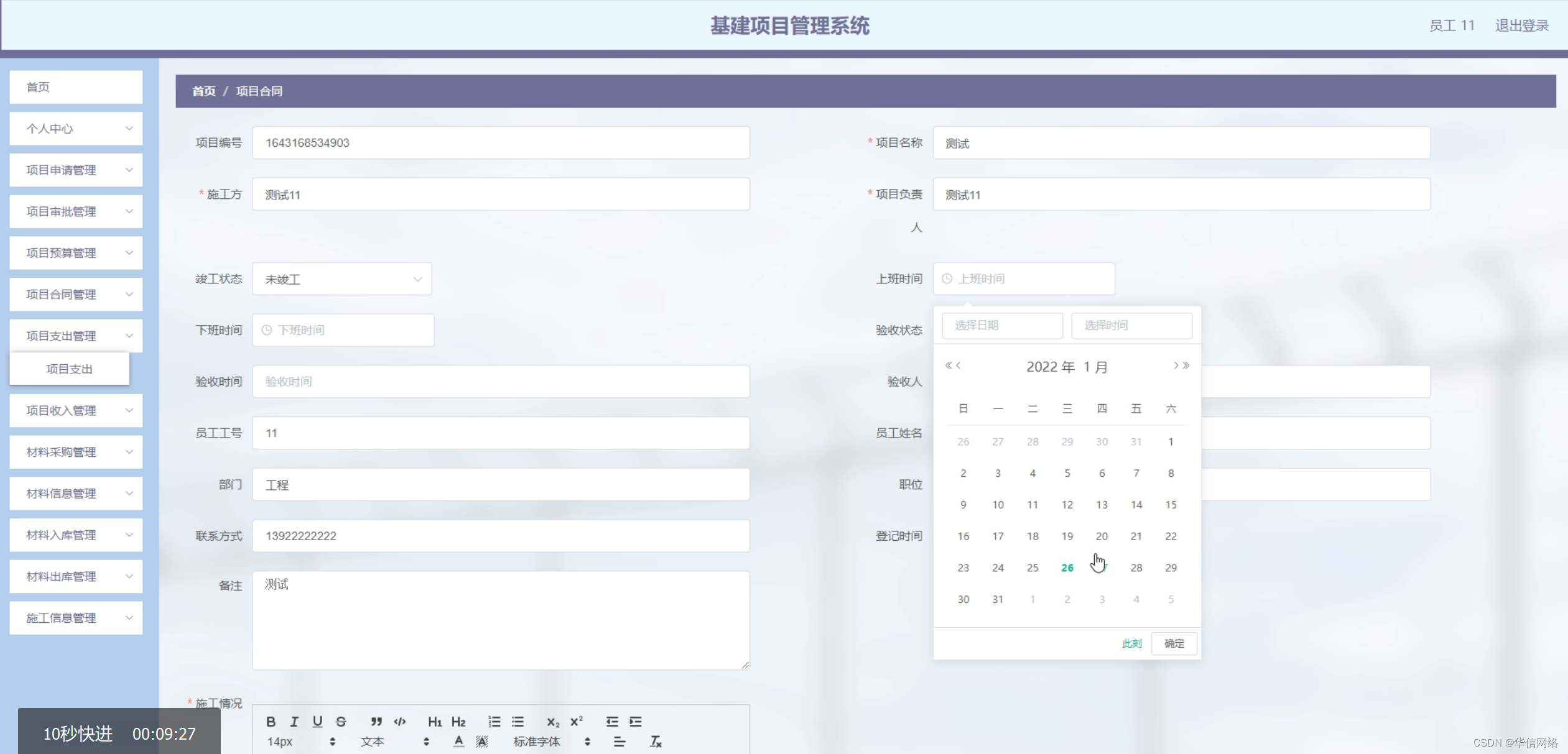The image size is (1568, 754).
Task: Select the strikethrough icon in the editor toolbar
Action: [x=340, y=721]
